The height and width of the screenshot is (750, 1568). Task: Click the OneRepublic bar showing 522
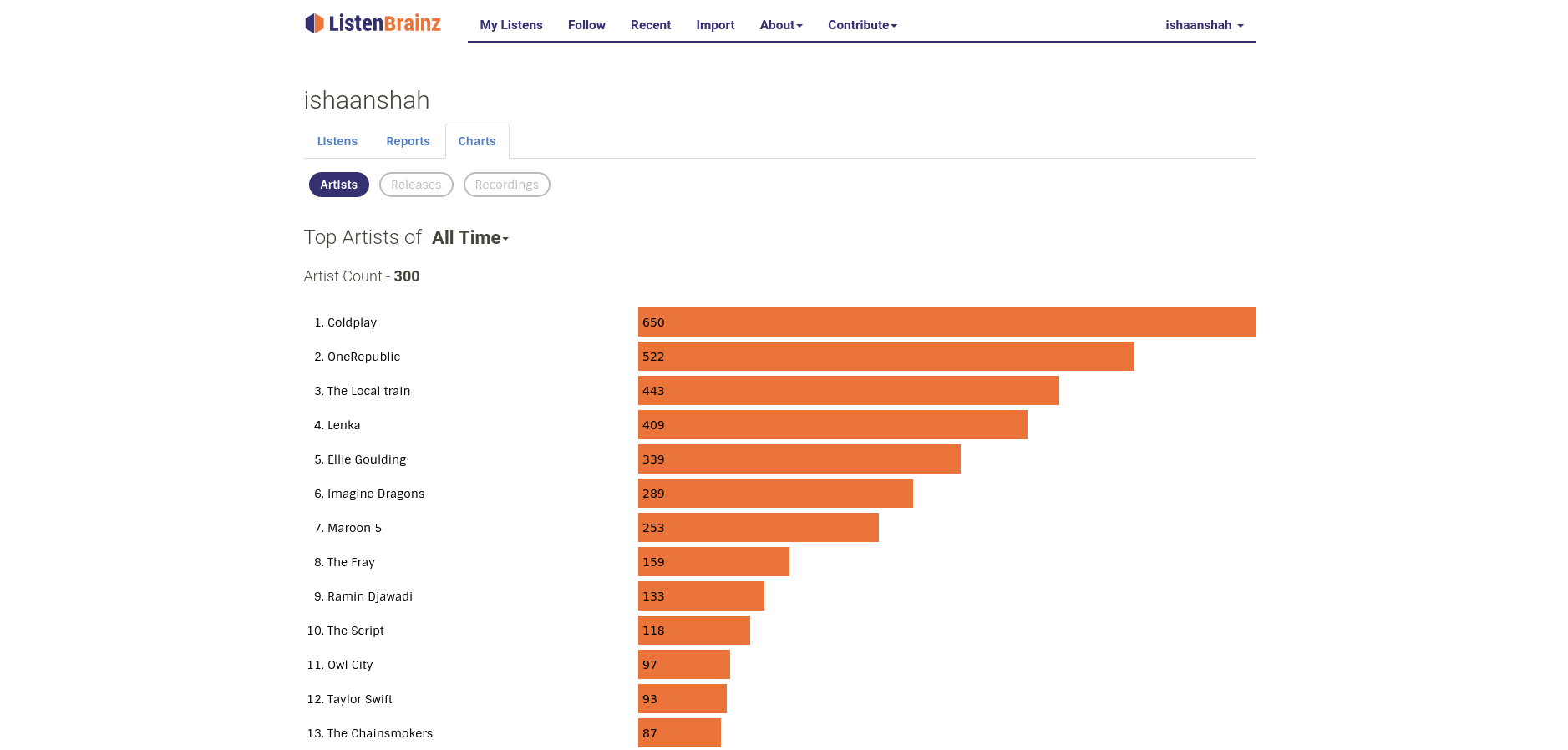[886, 357]
